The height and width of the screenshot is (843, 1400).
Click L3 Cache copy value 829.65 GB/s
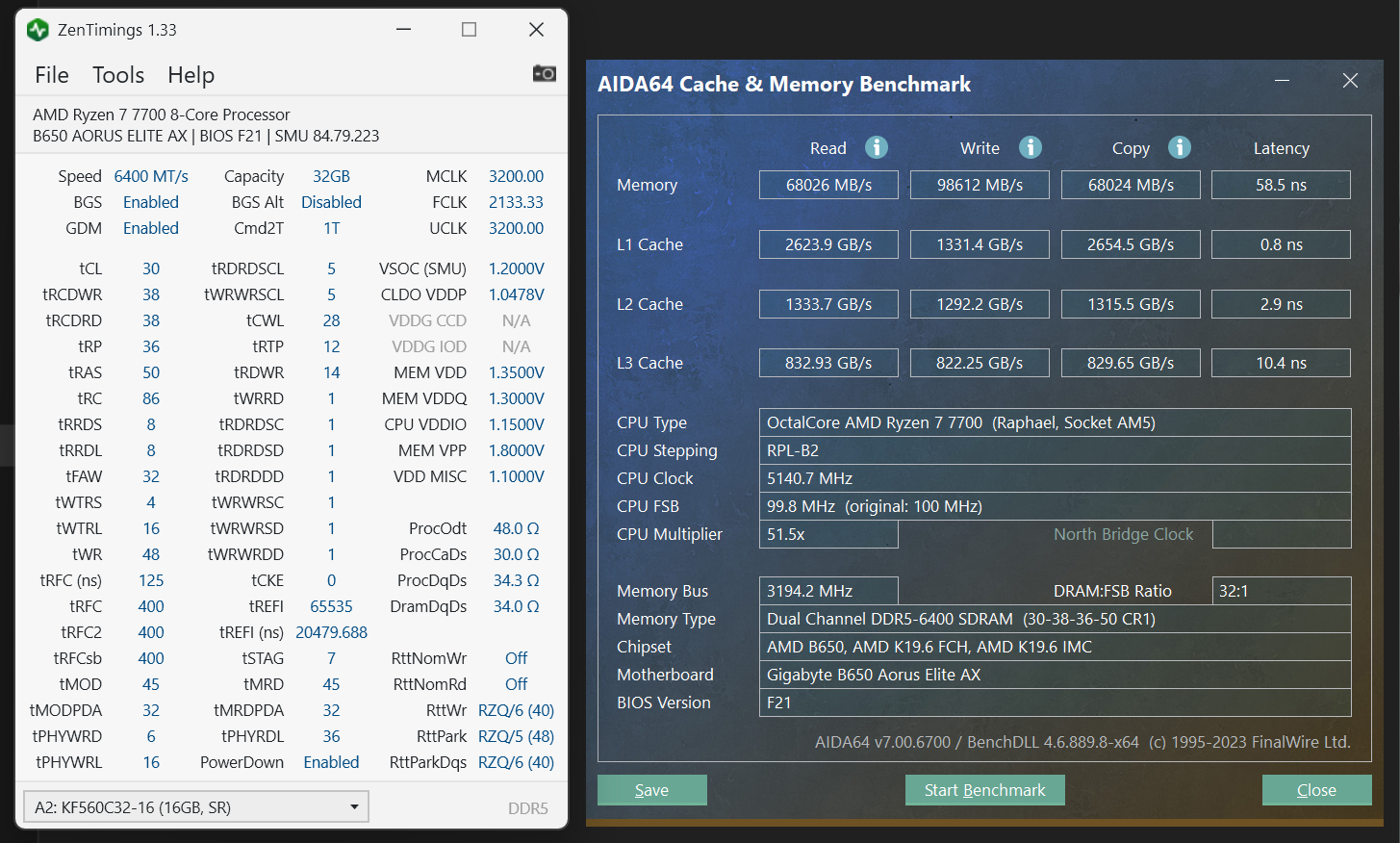coord(1131,363)
